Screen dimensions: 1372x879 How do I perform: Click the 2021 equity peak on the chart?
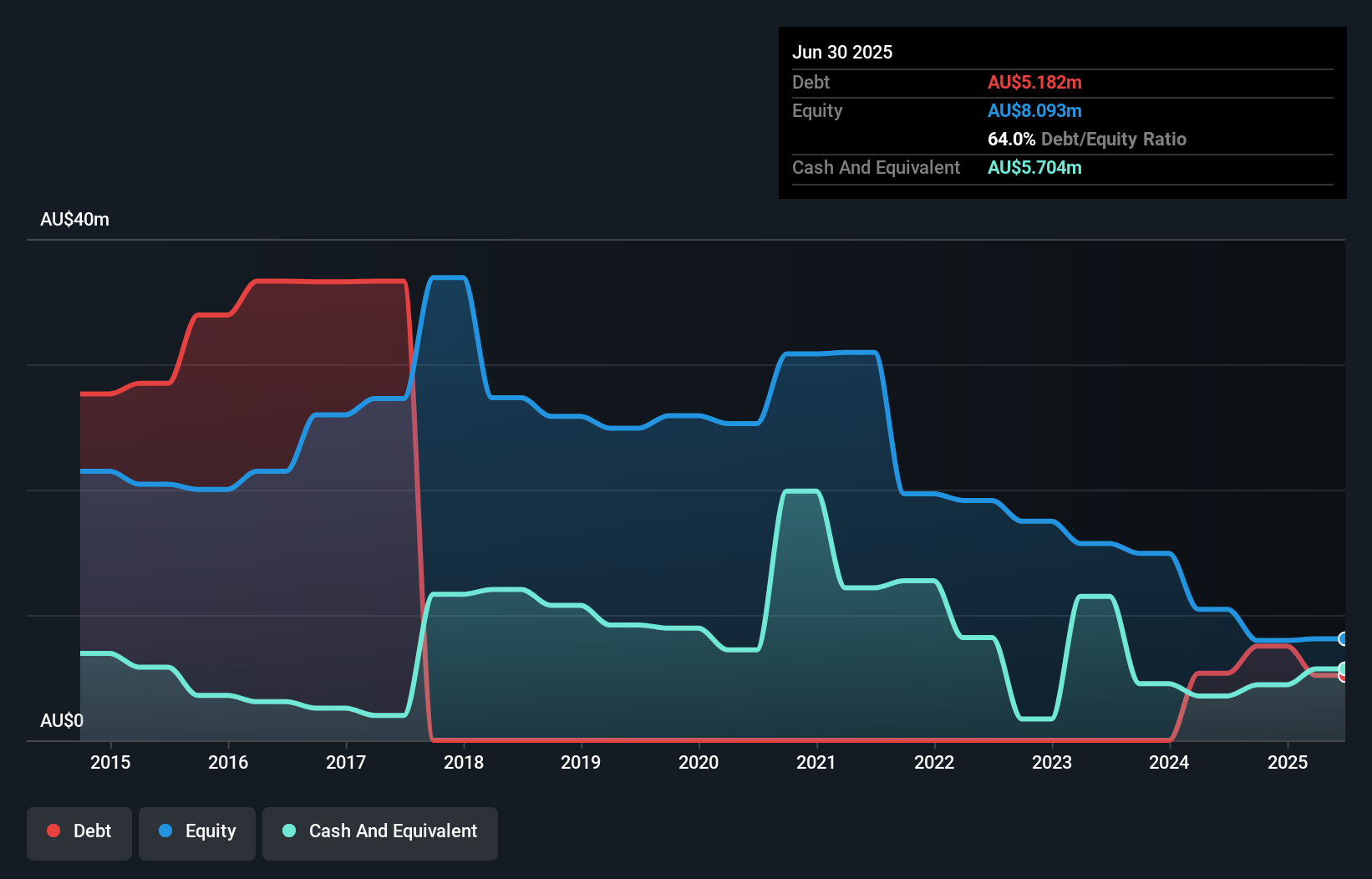click(x=831, y=353)
